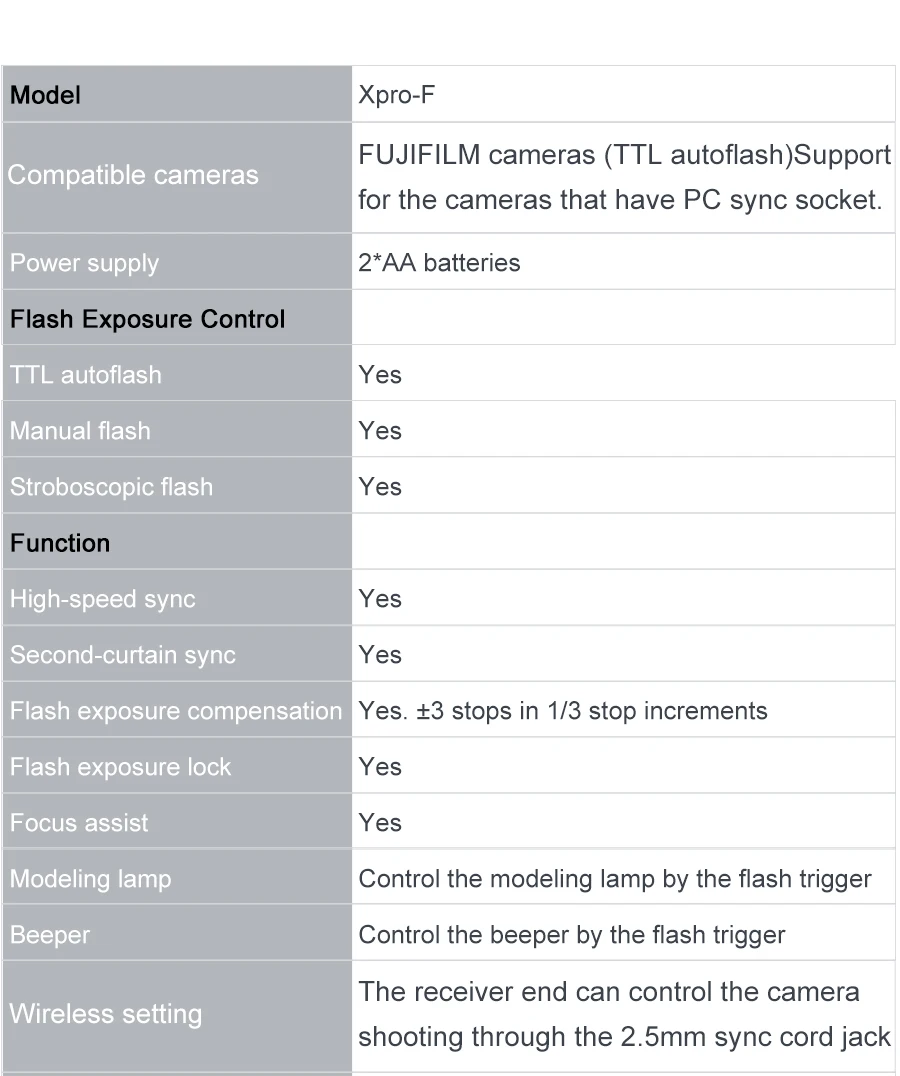Click the Power supply row label
Viewport: 900px width, 1076px height.
[x=85, y=263]
